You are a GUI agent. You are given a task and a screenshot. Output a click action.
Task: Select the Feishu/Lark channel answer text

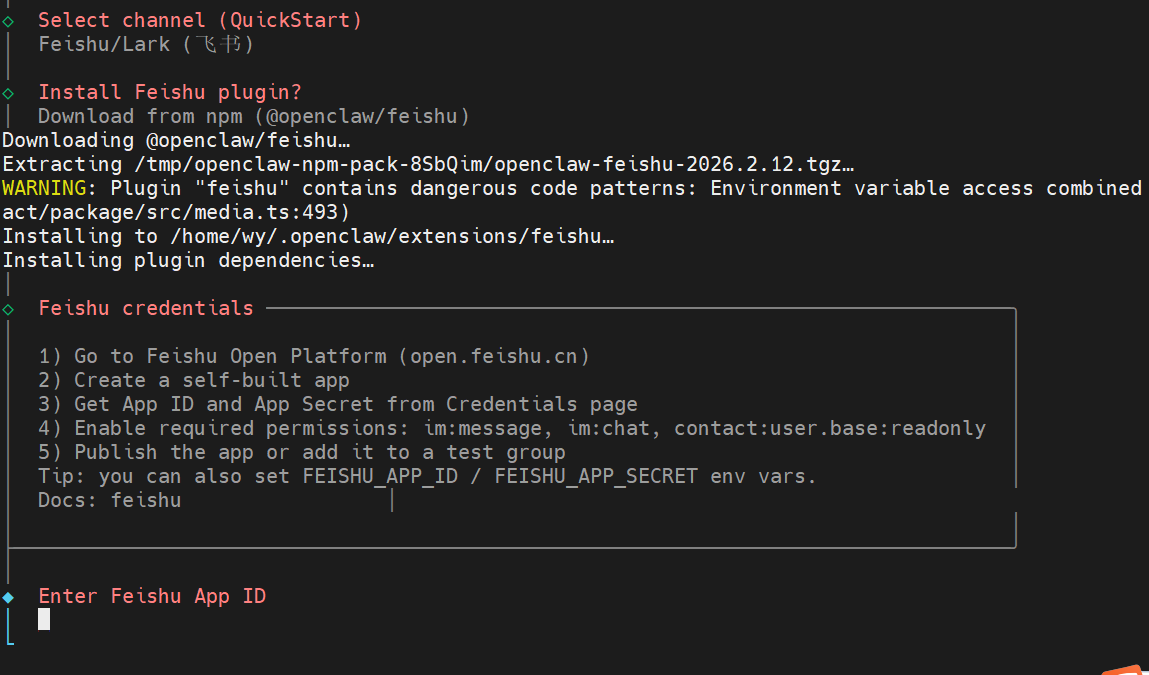[146, 44]
